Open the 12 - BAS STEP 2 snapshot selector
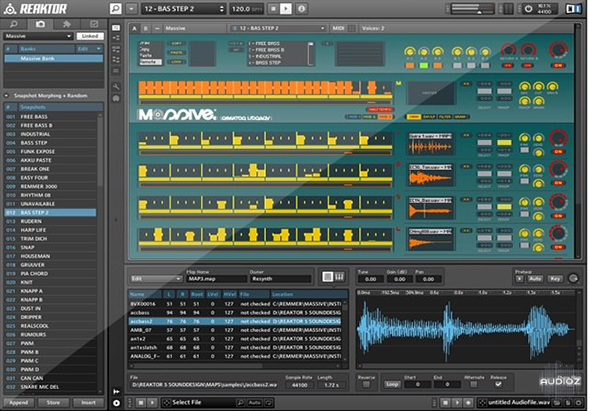The width and height of the screenshot is (590, 411). pos(184,9)
